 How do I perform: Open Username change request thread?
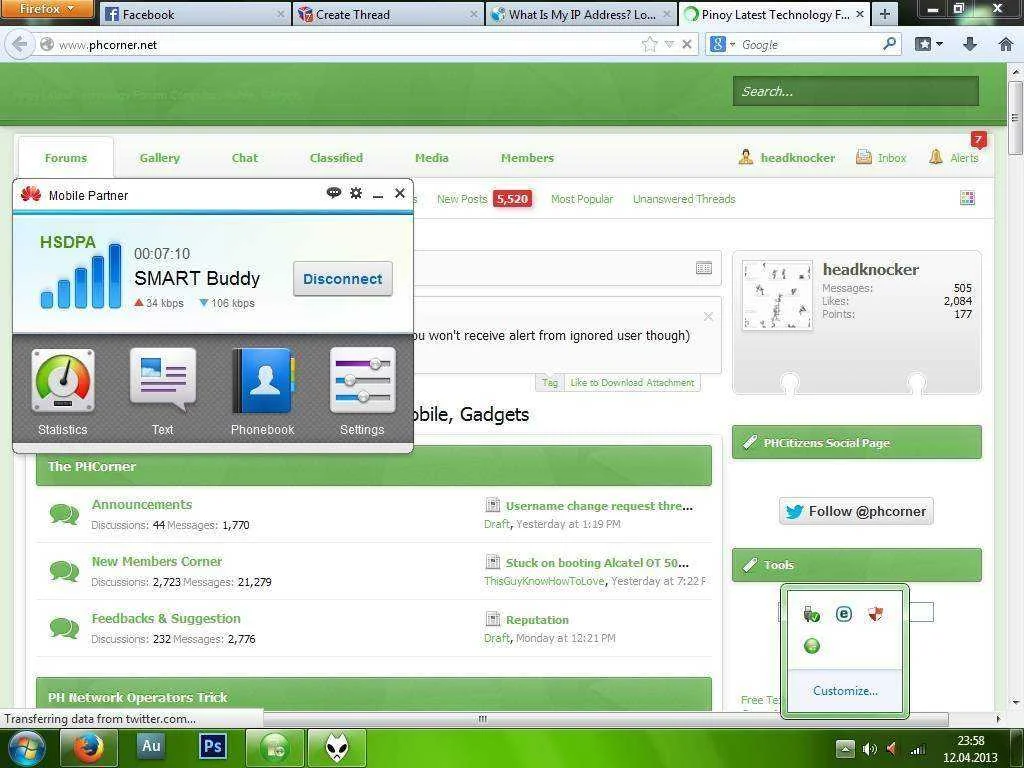click(599, 505)
